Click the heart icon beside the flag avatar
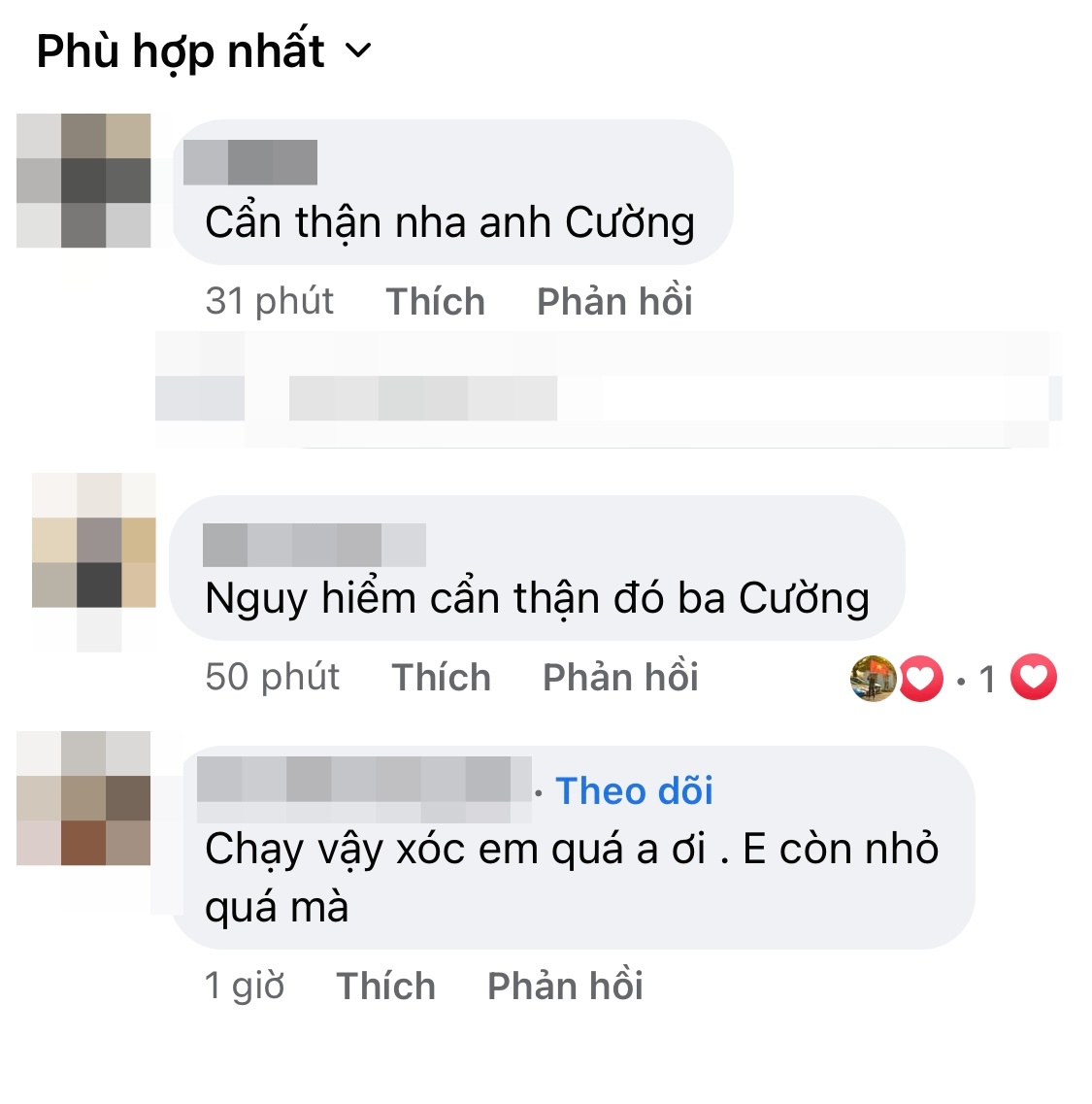 pos(921,679)
